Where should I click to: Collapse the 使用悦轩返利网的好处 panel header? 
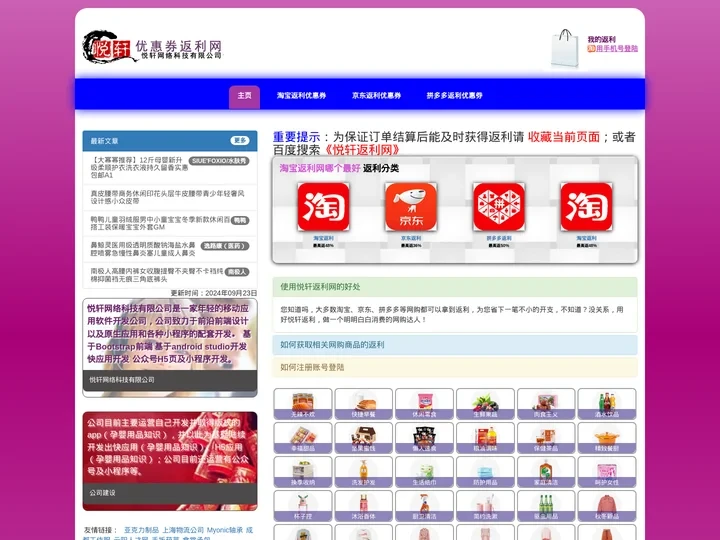[455, 287]
